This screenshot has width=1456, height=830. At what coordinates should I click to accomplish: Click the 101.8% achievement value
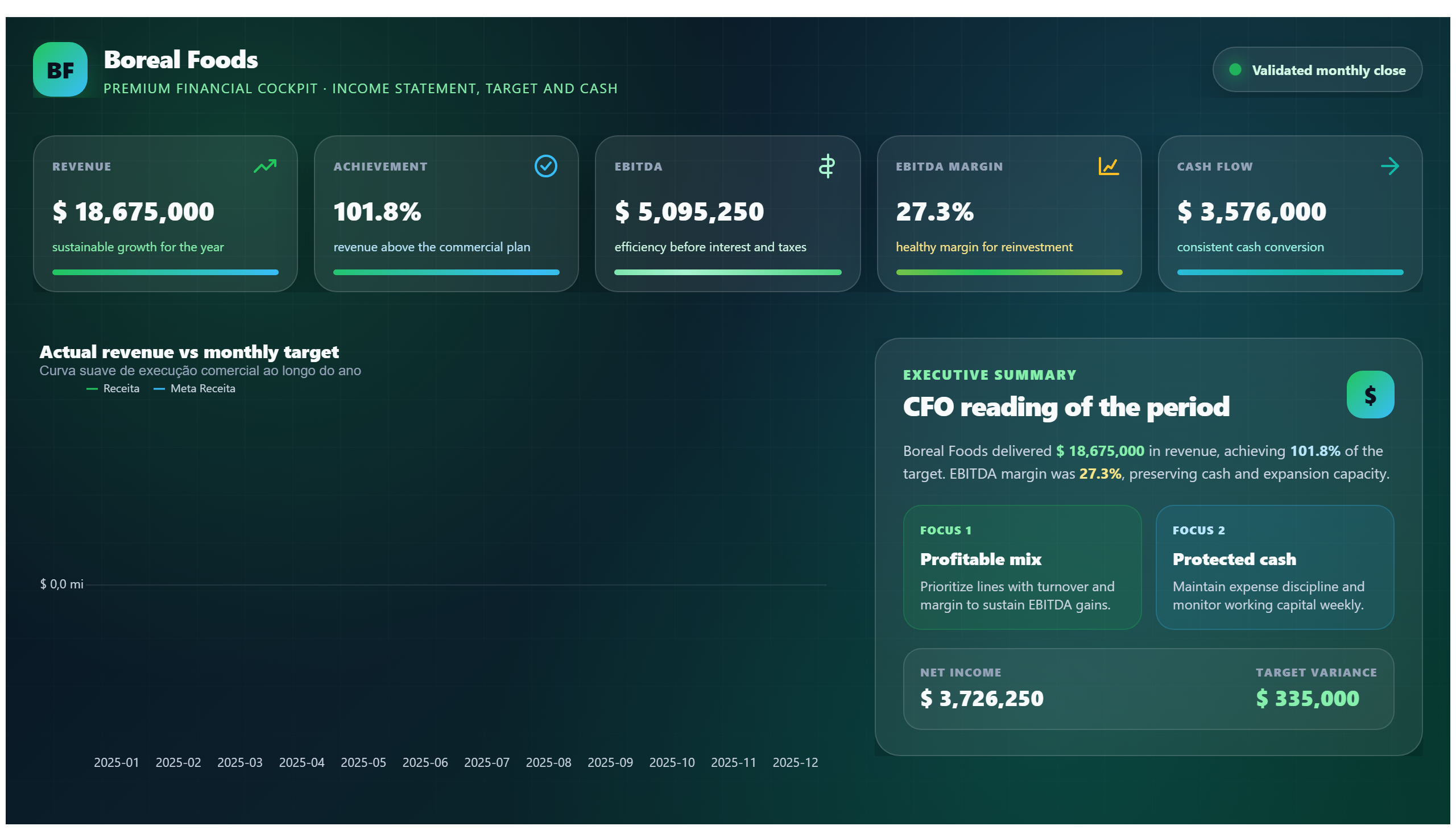coord(377,211)
